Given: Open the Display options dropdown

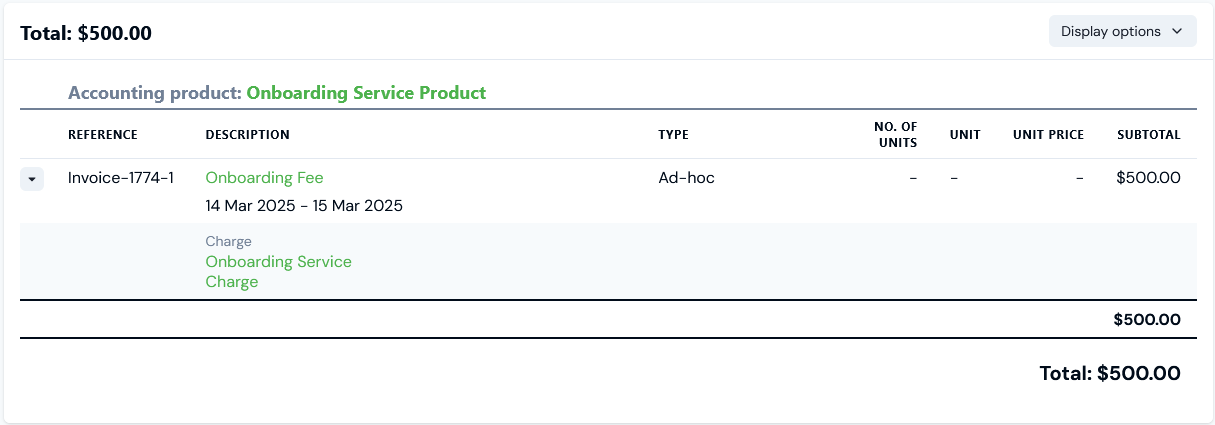Looking at the screenshot, I should 1110,31.
